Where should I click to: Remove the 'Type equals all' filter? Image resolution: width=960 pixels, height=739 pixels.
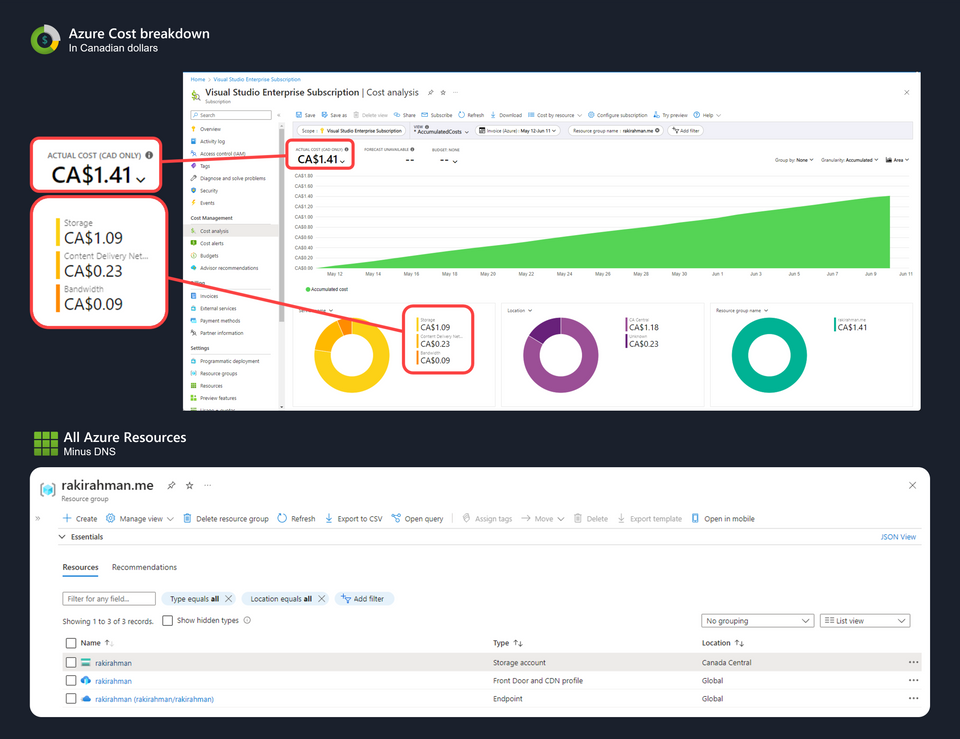(x=229, y=598)
